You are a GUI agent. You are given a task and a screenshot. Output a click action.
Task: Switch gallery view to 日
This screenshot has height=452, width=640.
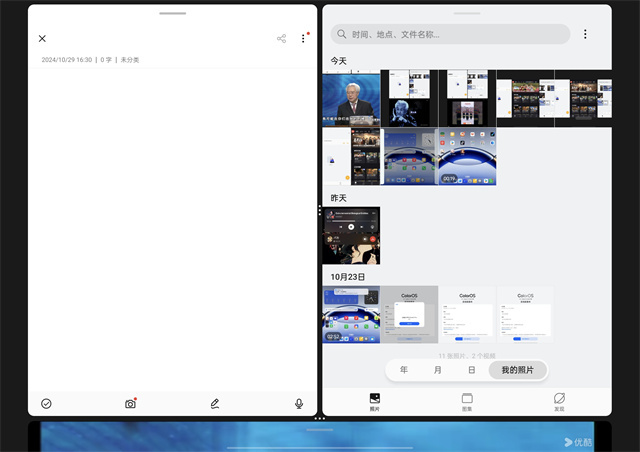click(x=472, y=370)
